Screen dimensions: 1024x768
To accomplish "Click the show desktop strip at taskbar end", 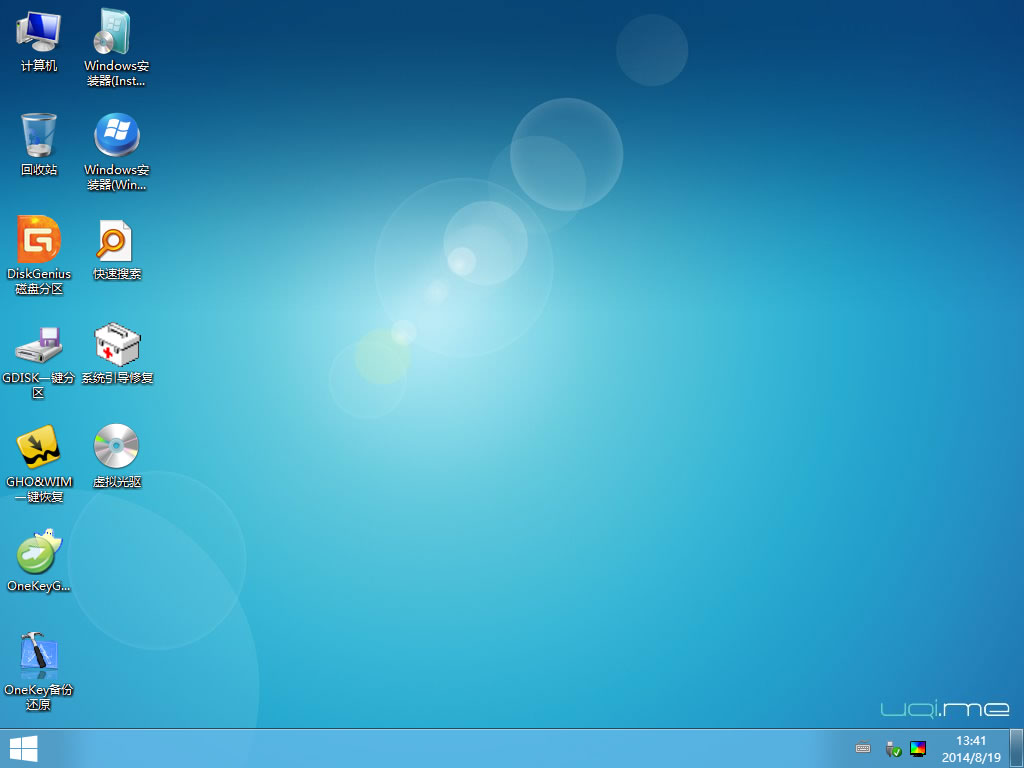I will [1016, 748].
